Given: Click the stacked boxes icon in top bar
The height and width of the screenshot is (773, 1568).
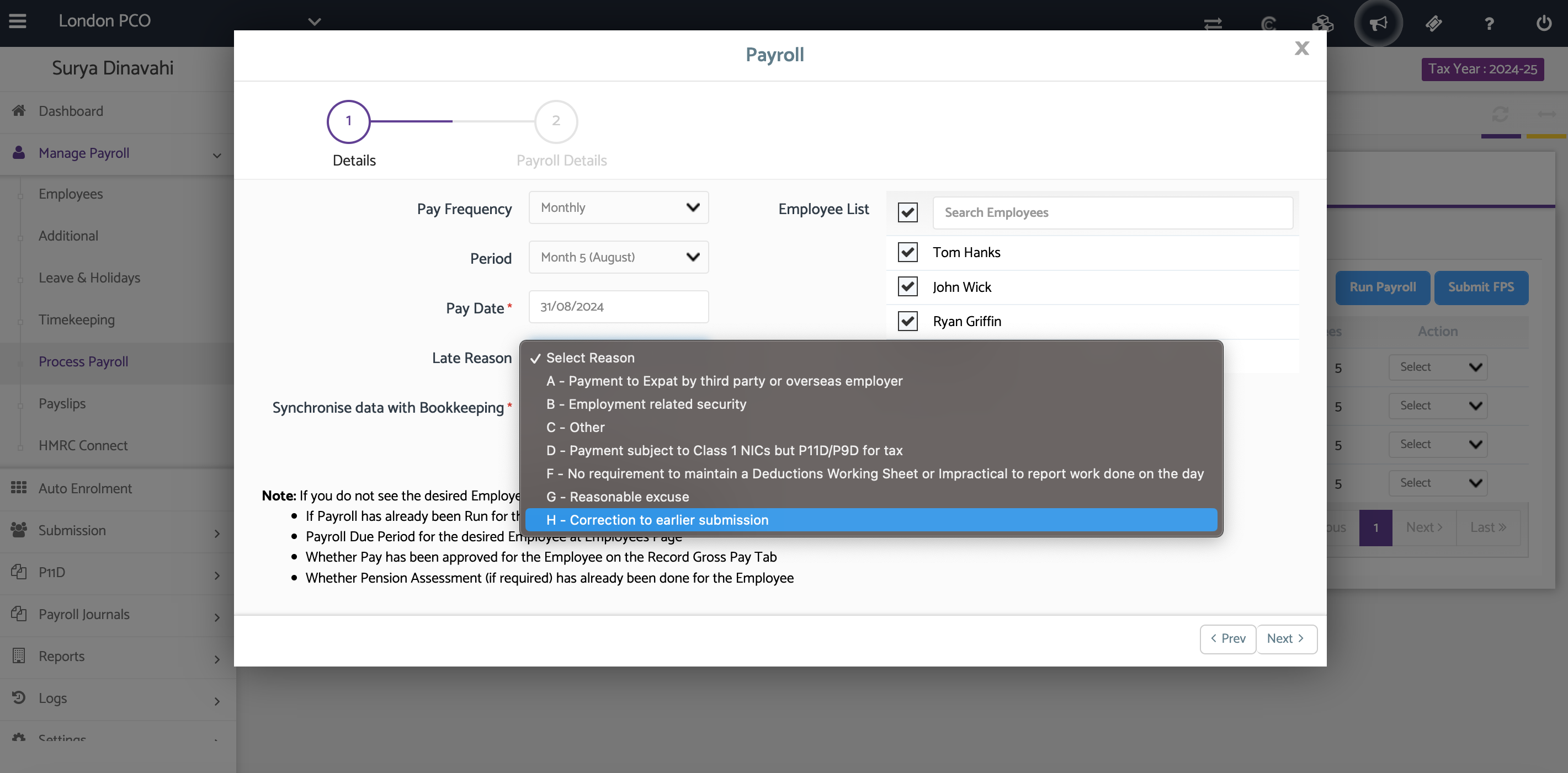Looking at the screenshot, I should (x=1322, y=24).
